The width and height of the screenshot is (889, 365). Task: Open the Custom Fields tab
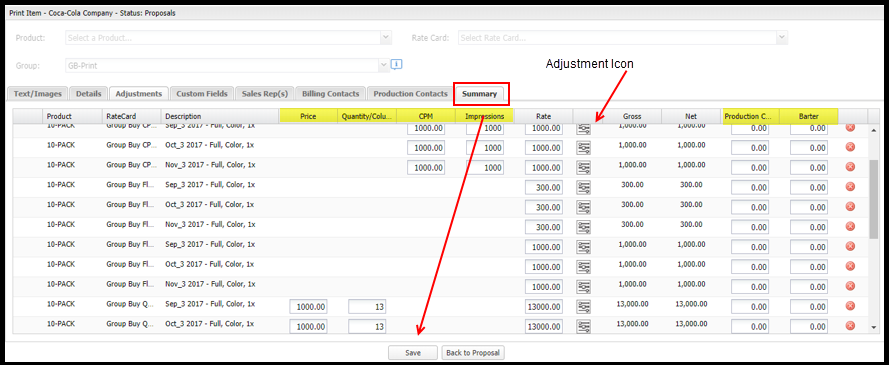click(x=202, y=94)
